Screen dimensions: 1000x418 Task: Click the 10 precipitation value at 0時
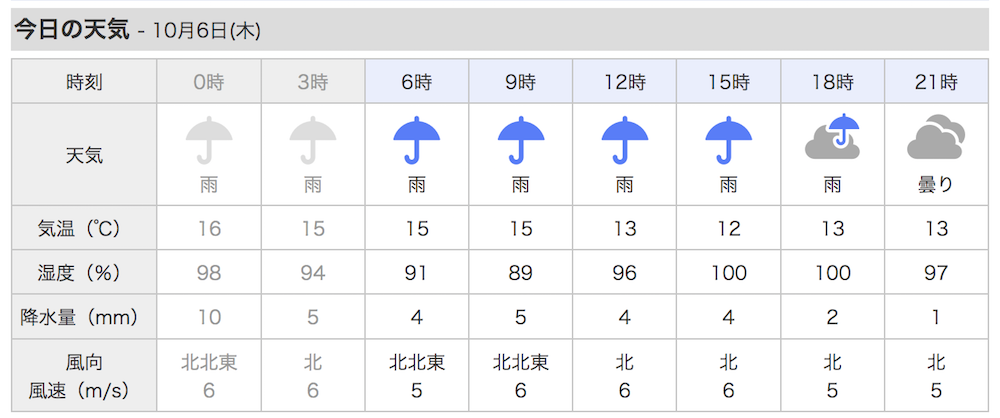[x=209, y=317]
